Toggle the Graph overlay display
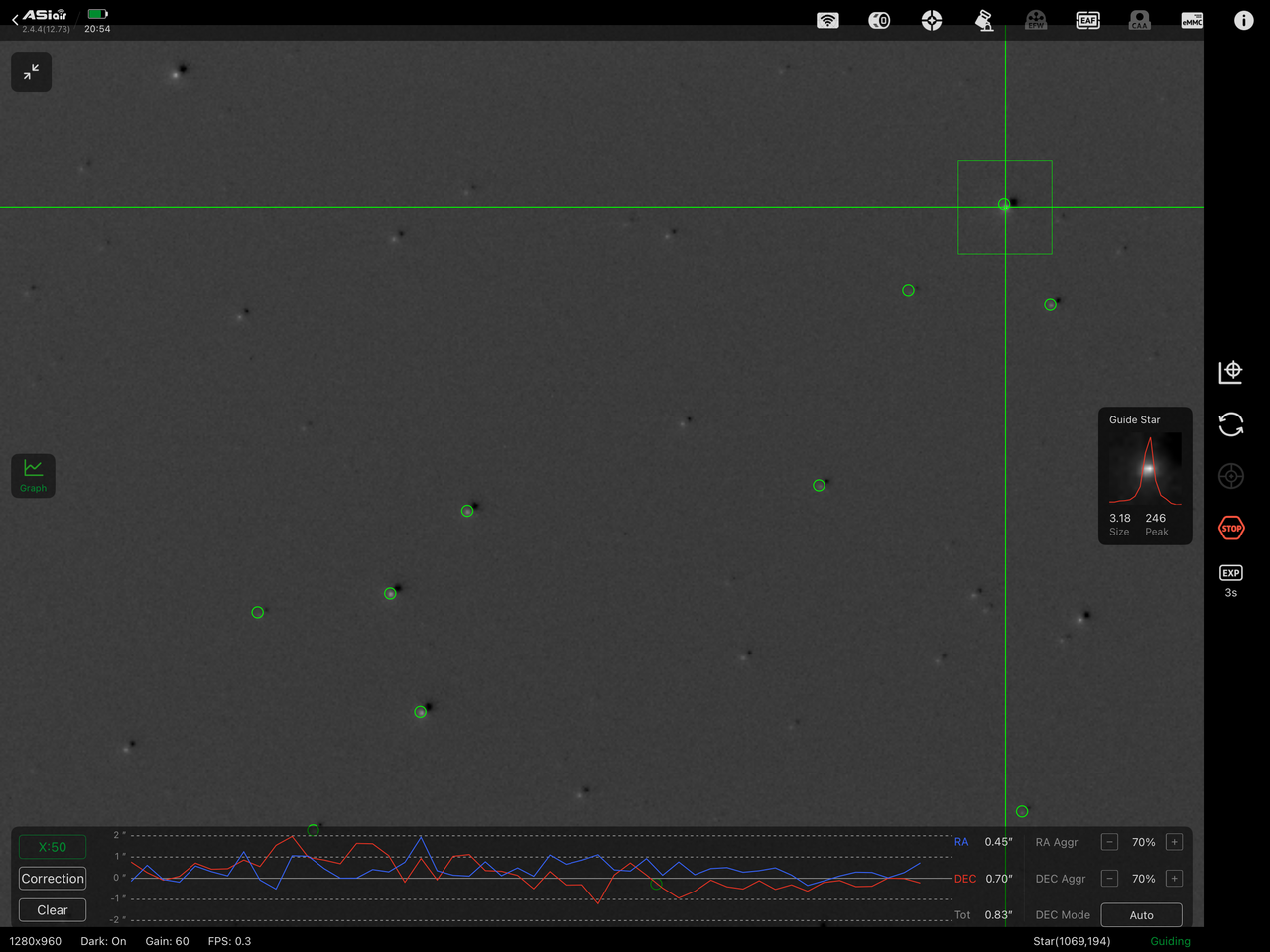The image size is (1270, 952). (x=33, y=475)
